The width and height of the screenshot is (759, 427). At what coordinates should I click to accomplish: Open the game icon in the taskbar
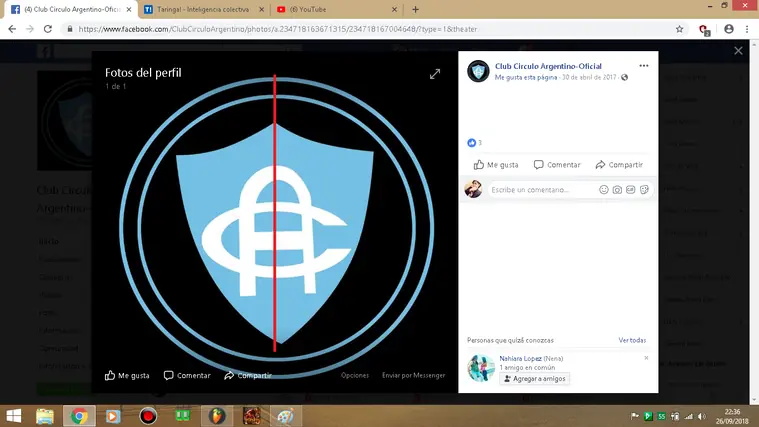coord(252,416)
